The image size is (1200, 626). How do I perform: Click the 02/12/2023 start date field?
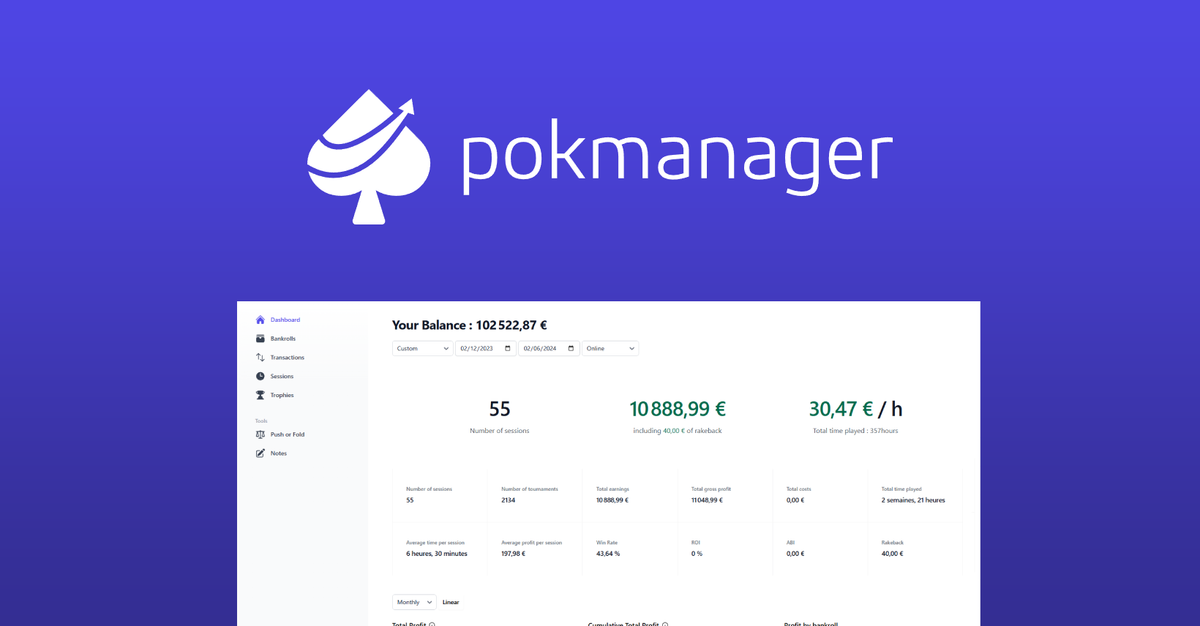click(x=486, y=349)
